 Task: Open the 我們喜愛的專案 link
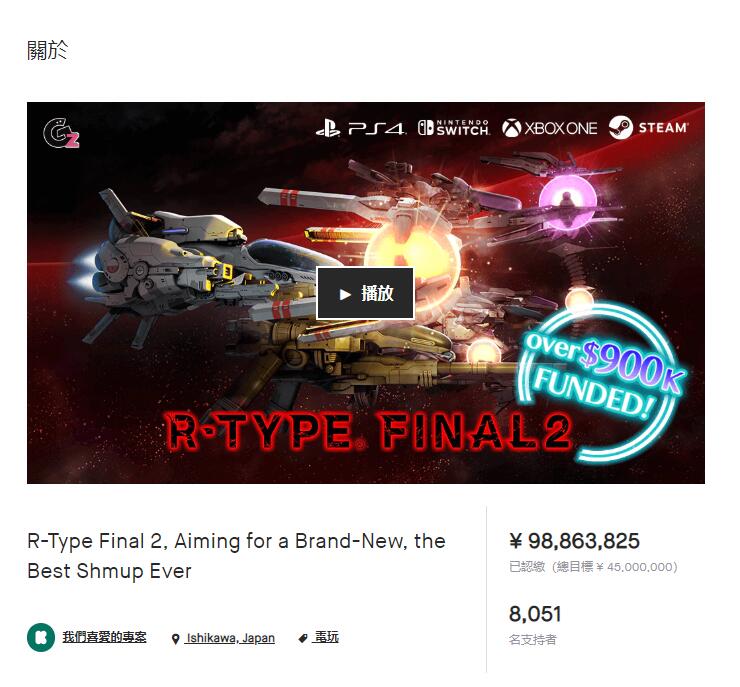(x=104, y=637)
